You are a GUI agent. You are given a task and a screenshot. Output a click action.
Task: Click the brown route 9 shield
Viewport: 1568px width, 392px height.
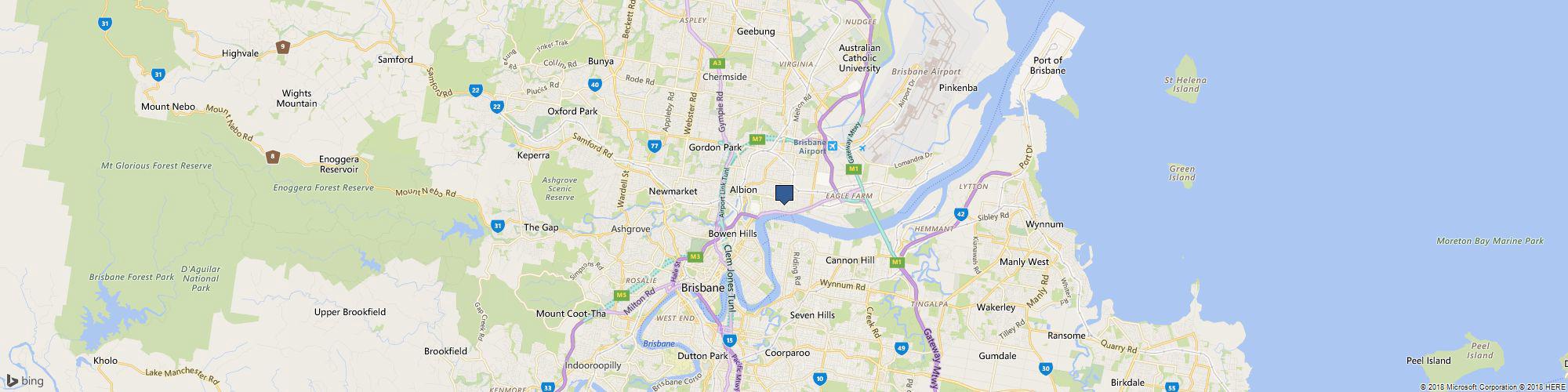[x=282, y=47]
